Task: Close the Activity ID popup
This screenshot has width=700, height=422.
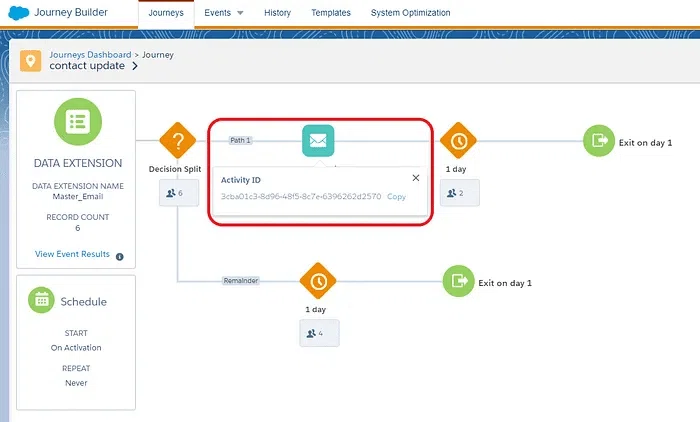Action: coord(416,178)
